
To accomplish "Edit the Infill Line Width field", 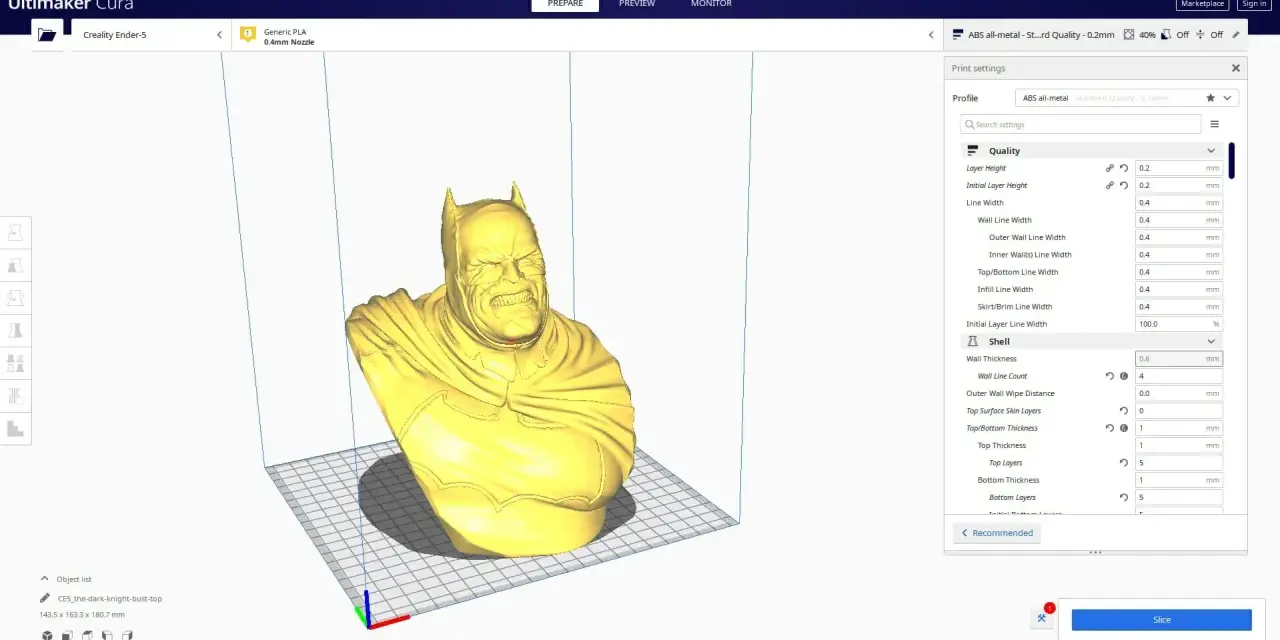I will click(1178, 289).
